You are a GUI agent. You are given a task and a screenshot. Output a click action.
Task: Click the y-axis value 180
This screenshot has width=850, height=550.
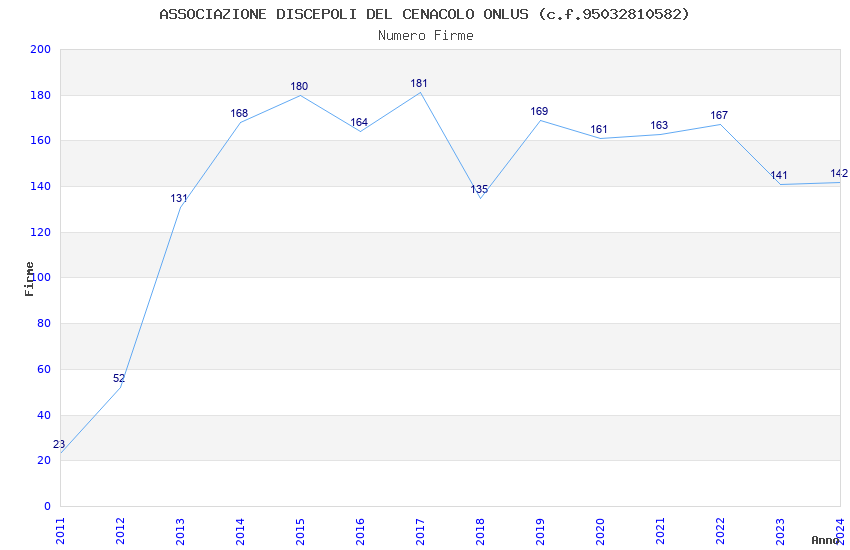coord(41,95)
